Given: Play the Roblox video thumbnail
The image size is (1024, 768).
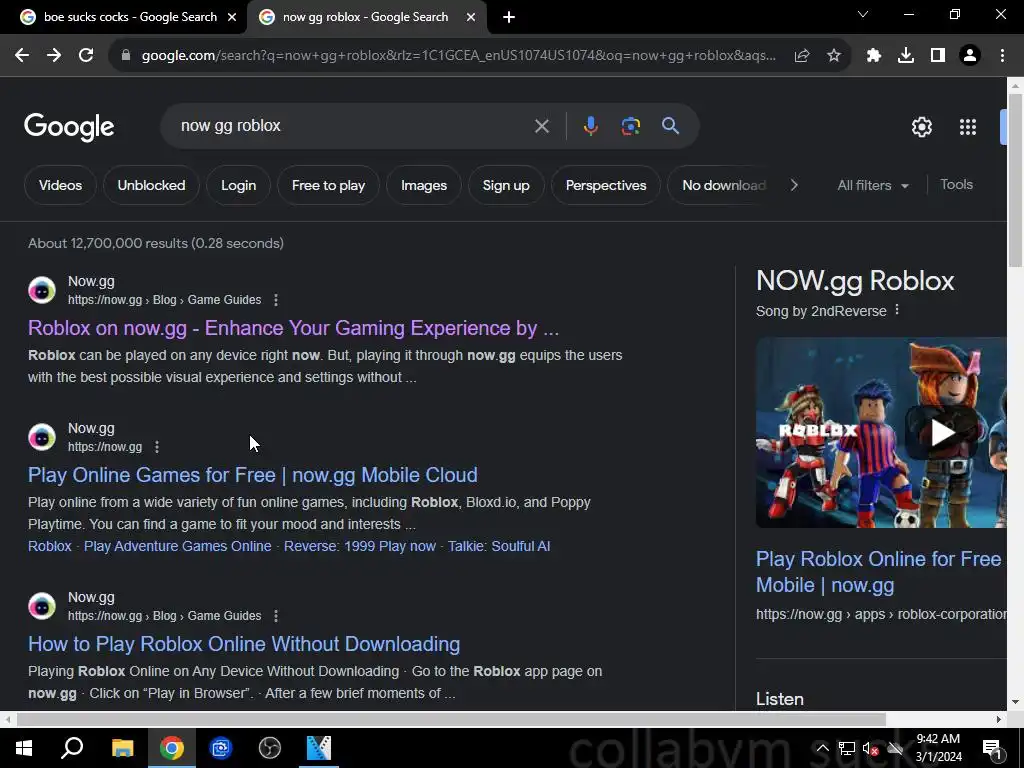Looking at the screenshot, I should coord(942,432).
